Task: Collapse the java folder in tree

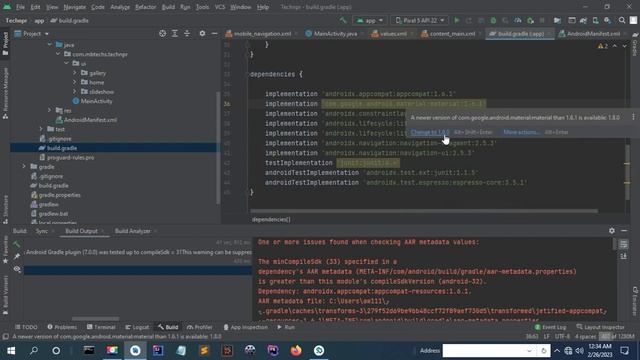Action: 49,44
